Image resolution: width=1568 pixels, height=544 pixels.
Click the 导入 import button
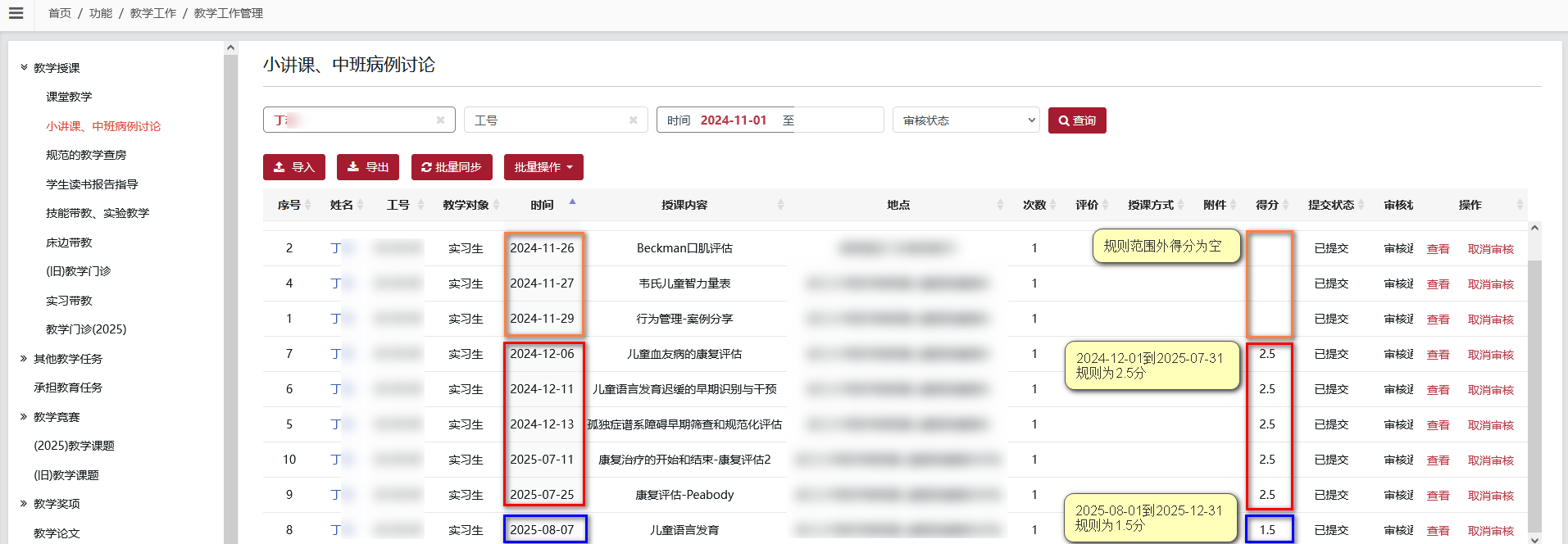pyautogui.click(x=294, y=167)
